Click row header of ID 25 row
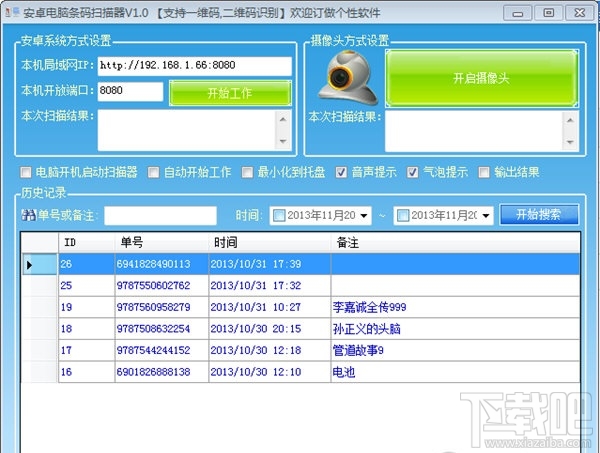Screen dimensions: 600x453 [39, 285]
